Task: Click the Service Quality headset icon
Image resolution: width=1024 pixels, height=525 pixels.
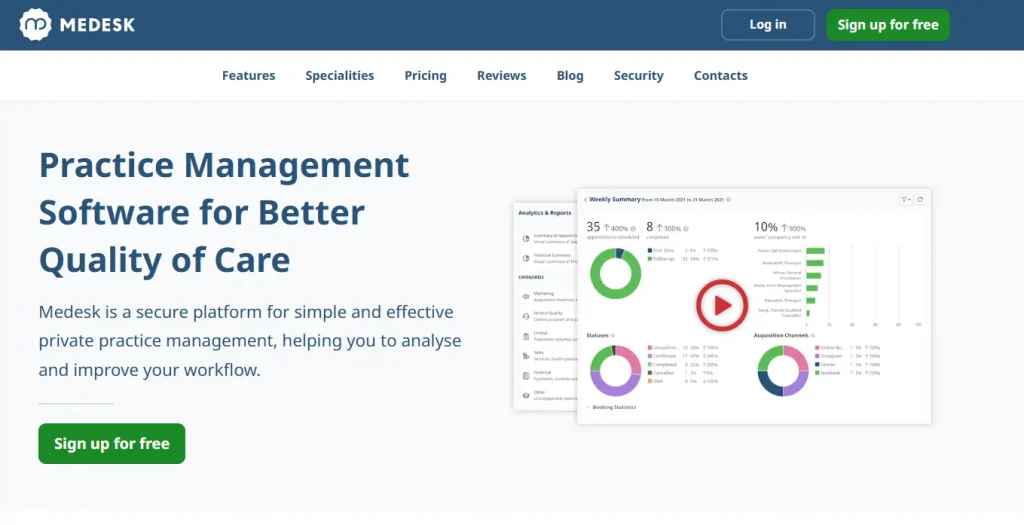Action: 526,316
